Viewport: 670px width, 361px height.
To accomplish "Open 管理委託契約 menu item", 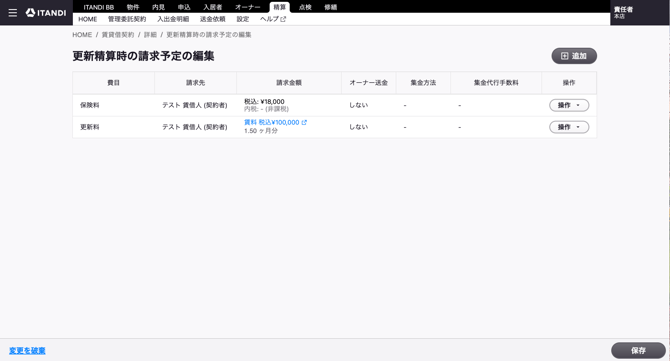I will [x=127, y=19].
